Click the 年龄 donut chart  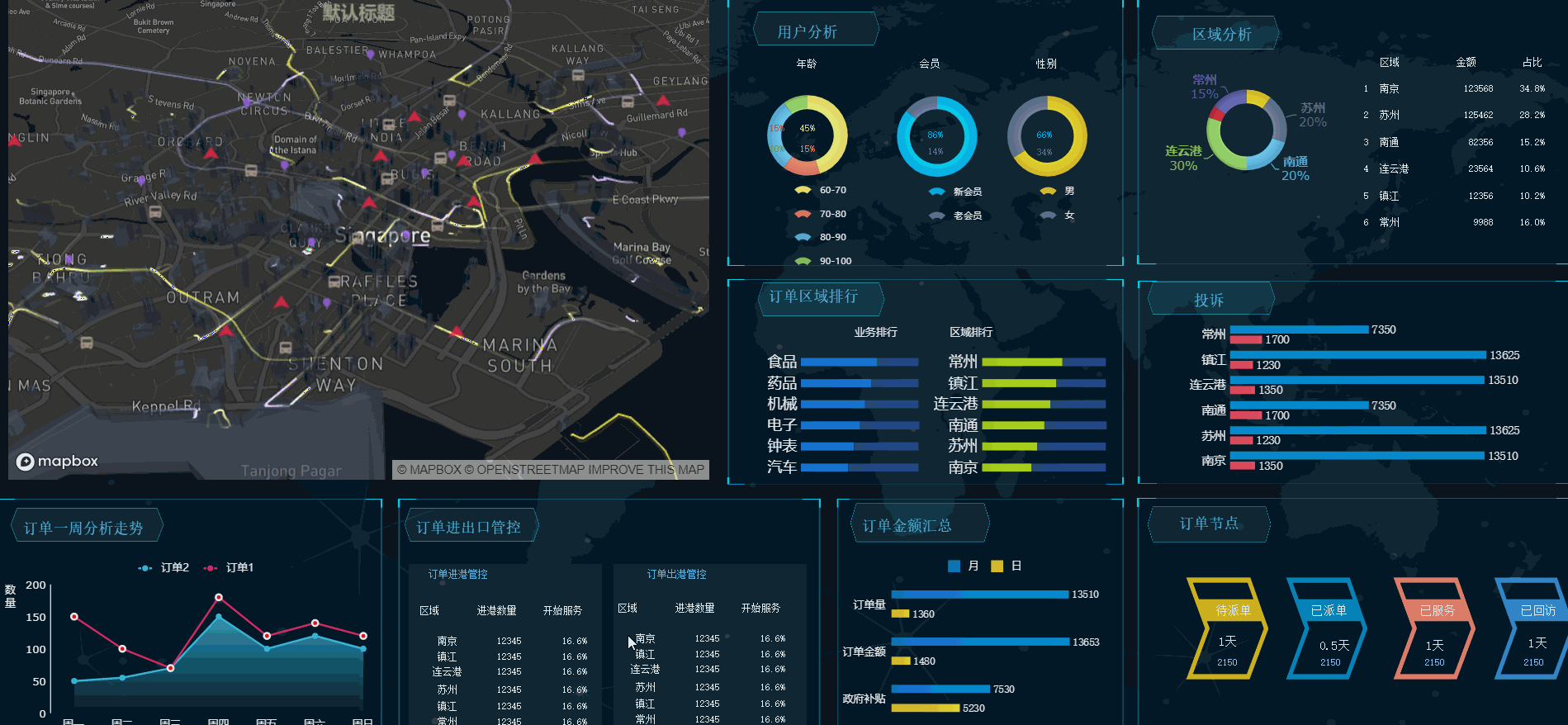807,135
